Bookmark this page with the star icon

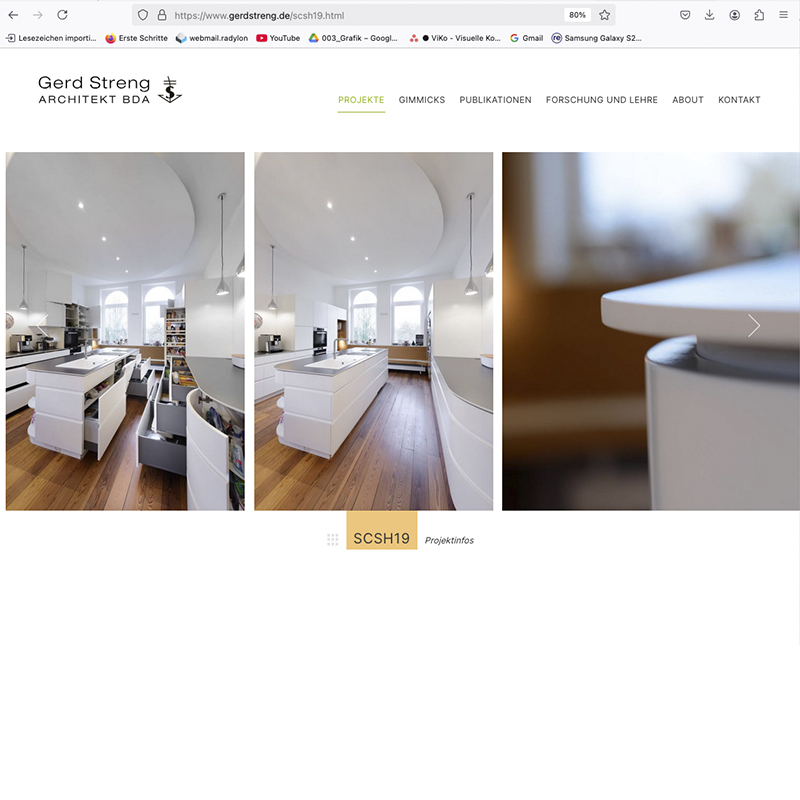click(604, 15)
